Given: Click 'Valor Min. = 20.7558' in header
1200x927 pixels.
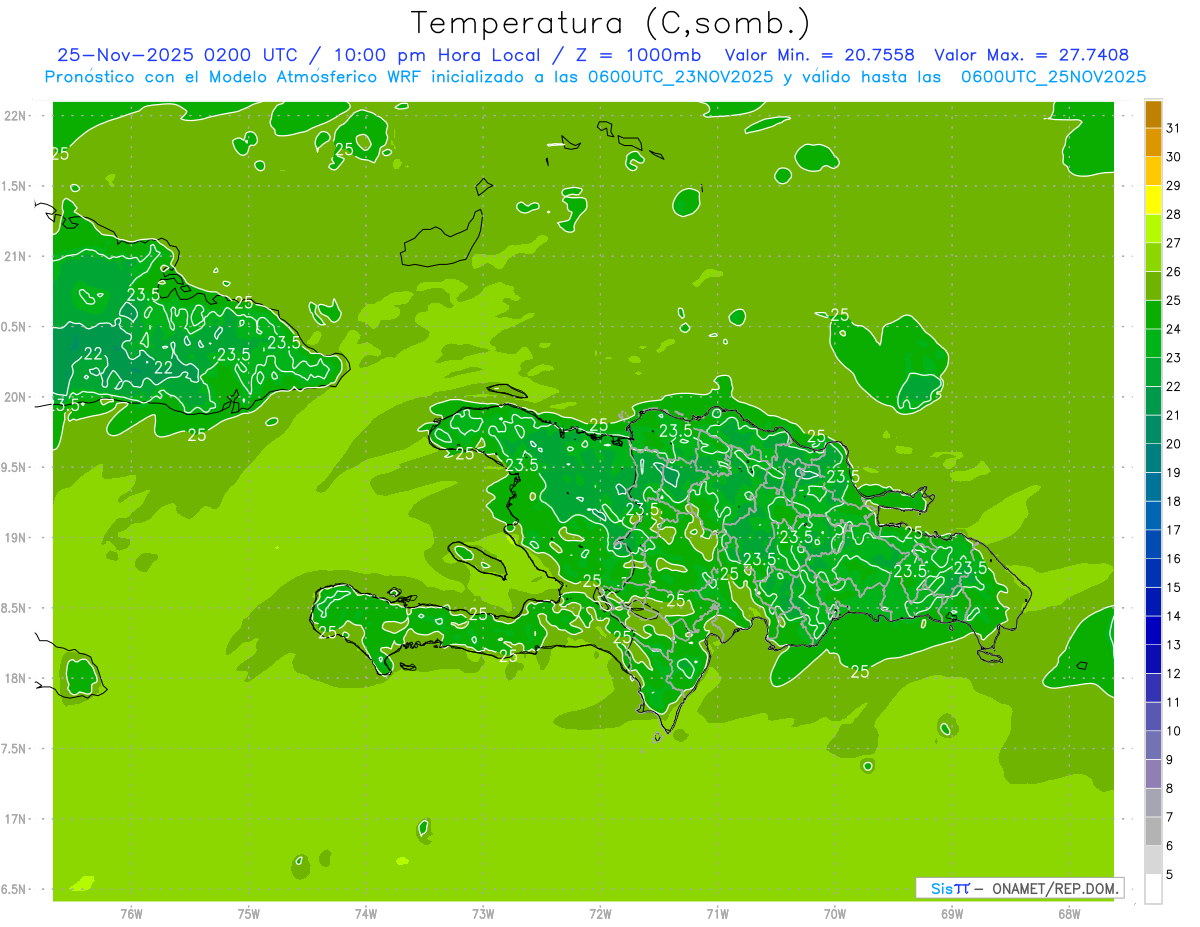Looking at the screenshot, I should (819, 55).
